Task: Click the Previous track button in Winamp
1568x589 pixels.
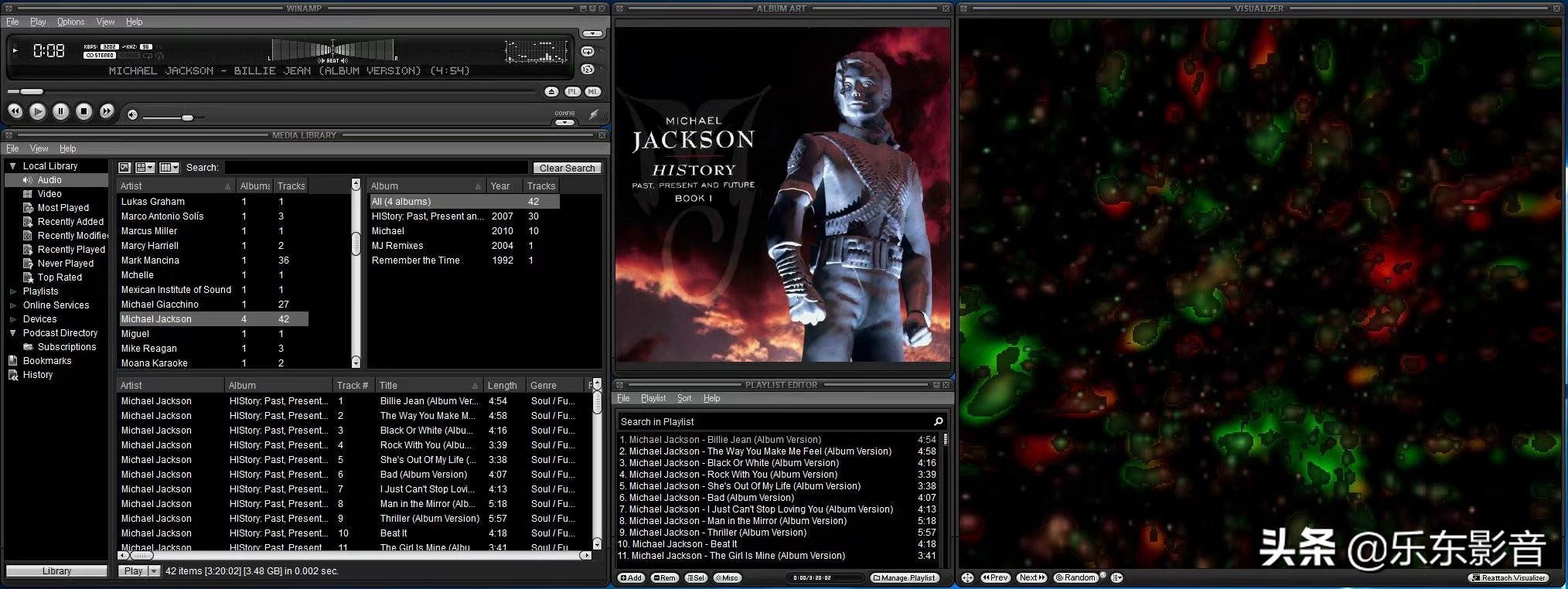Action: tap(15, 111)
